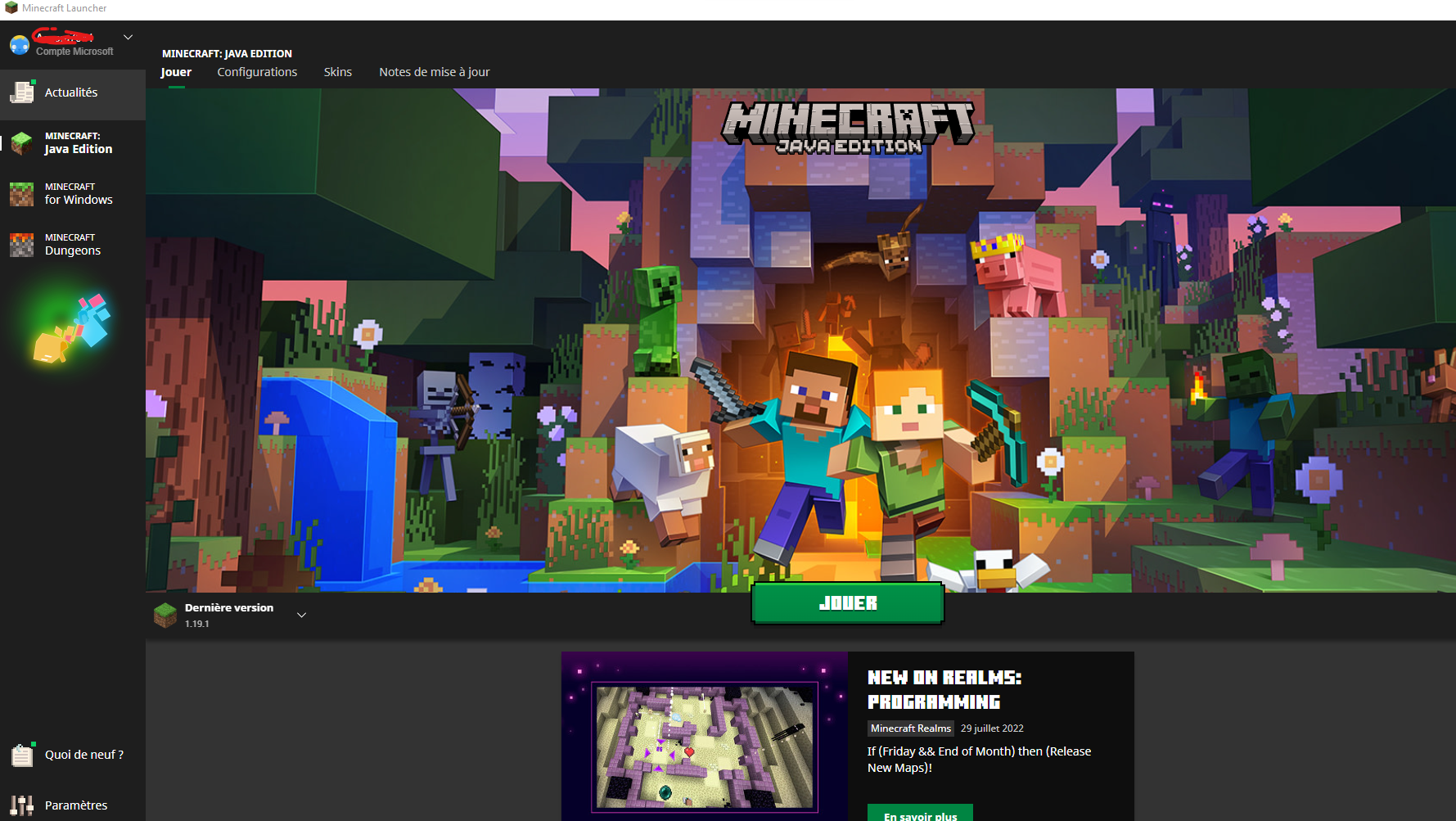Image resolution: width=1456 pixels, height=821 pixels.
Task: Click the Minecraft Launcher title bar icon
Action: pos(11,8)
